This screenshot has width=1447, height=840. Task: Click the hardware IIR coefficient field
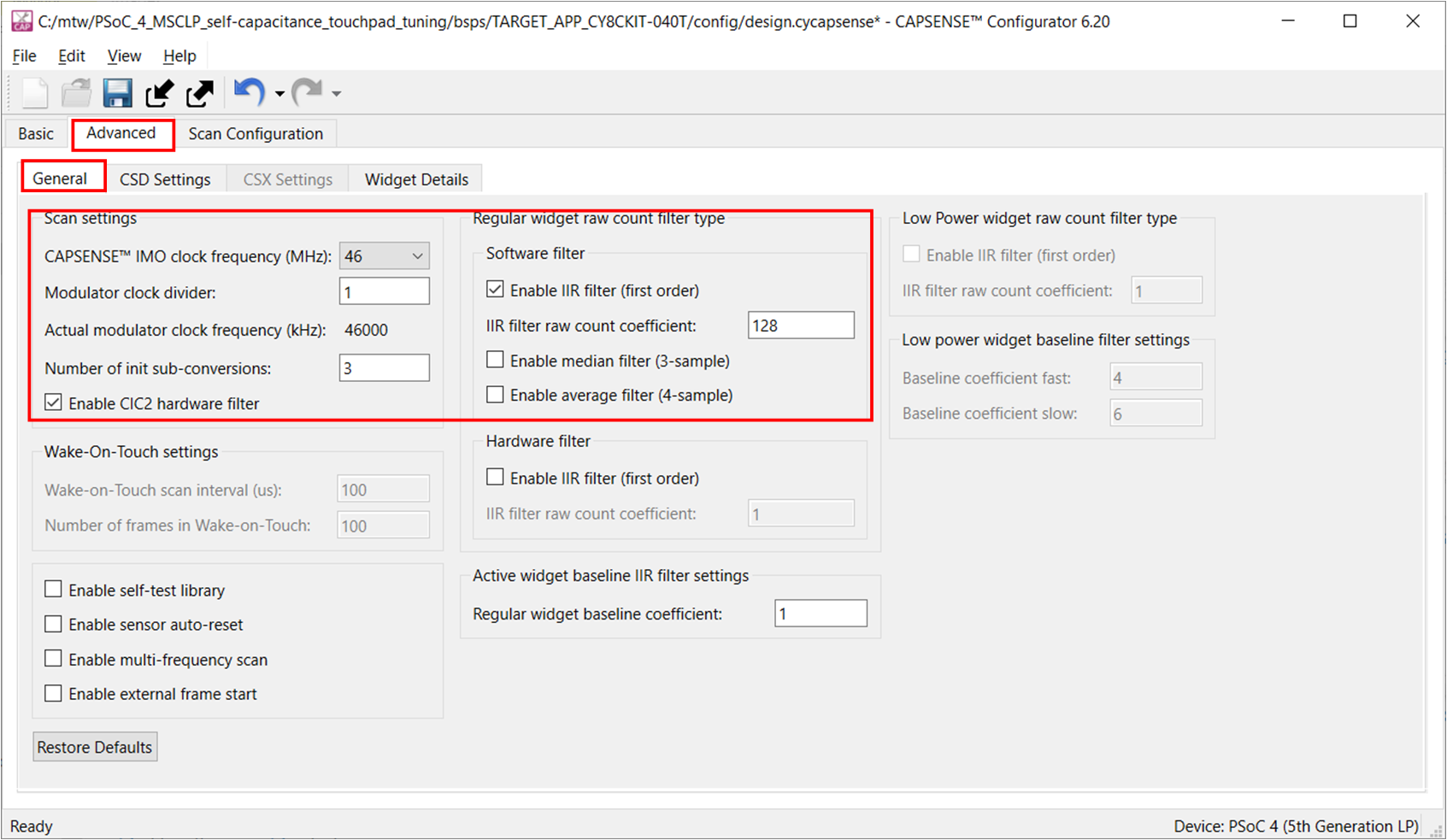click(x=801, y=514)
